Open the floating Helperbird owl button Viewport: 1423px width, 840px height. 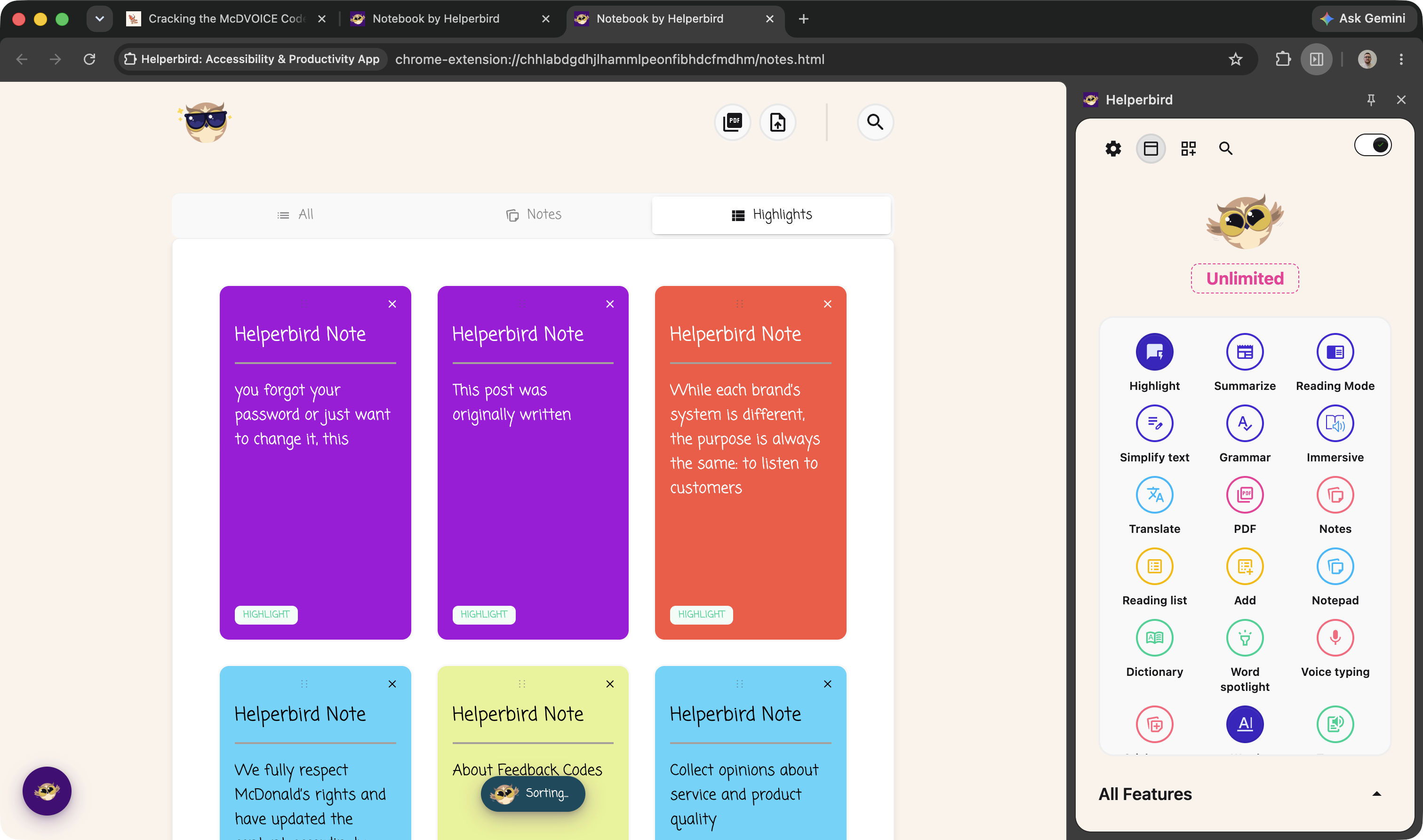(x=47, y=791)
